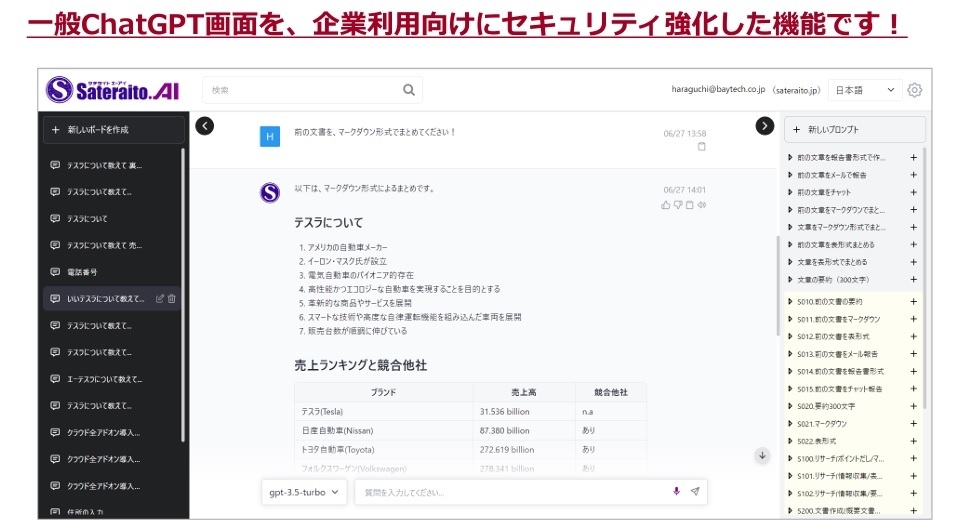Click the thumbs-down icon on the AI response
Viewport: 953px width, 532px height.
pos(678,205)
